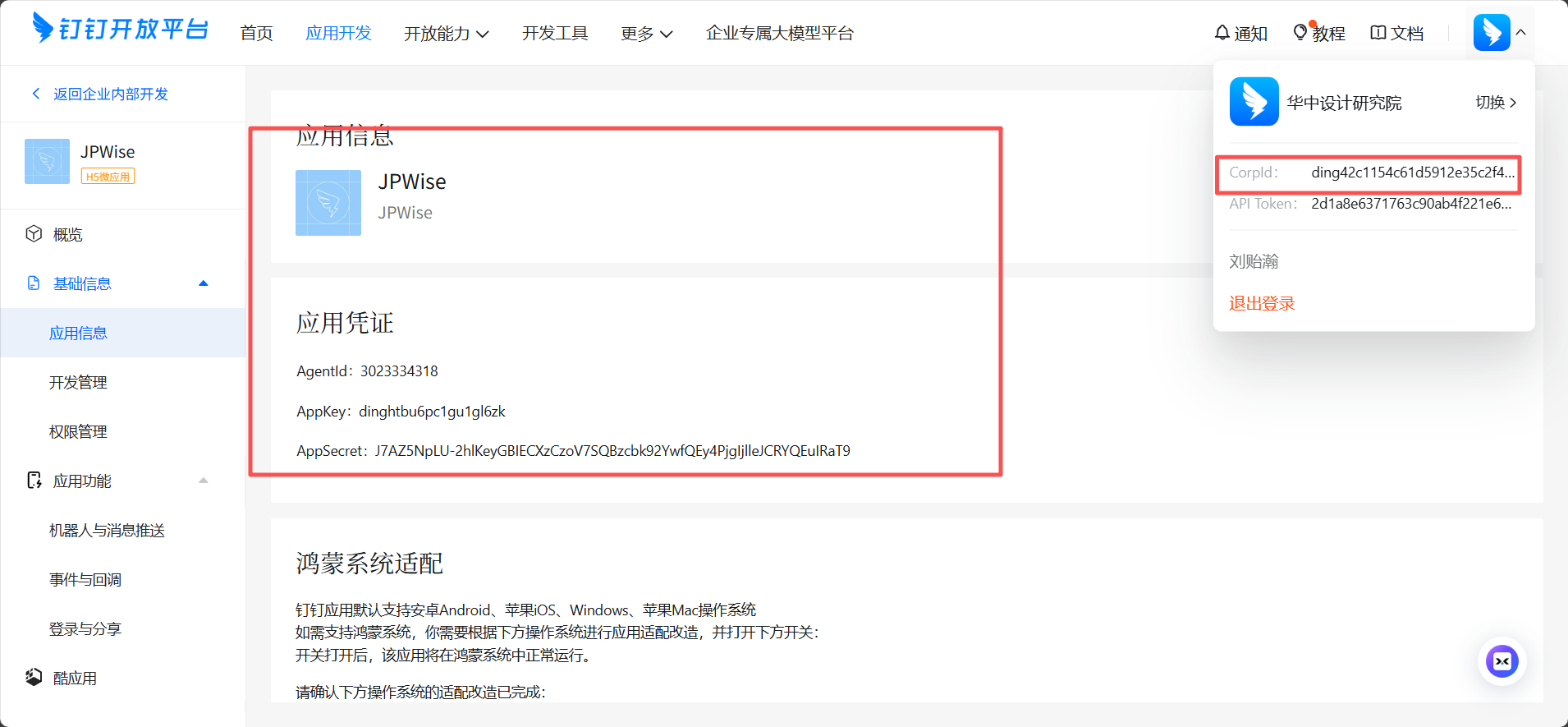Screen dimensions: 1568x727
Task: Click the 酷应用 icon
Action: (x=34, y=677)
